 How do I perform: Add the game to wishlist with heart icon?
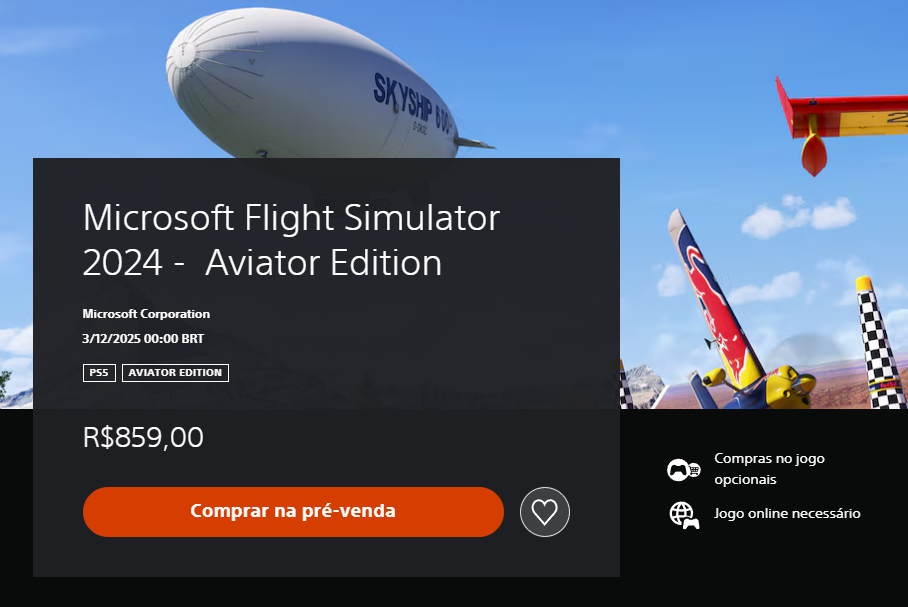(x=544, y=511)
